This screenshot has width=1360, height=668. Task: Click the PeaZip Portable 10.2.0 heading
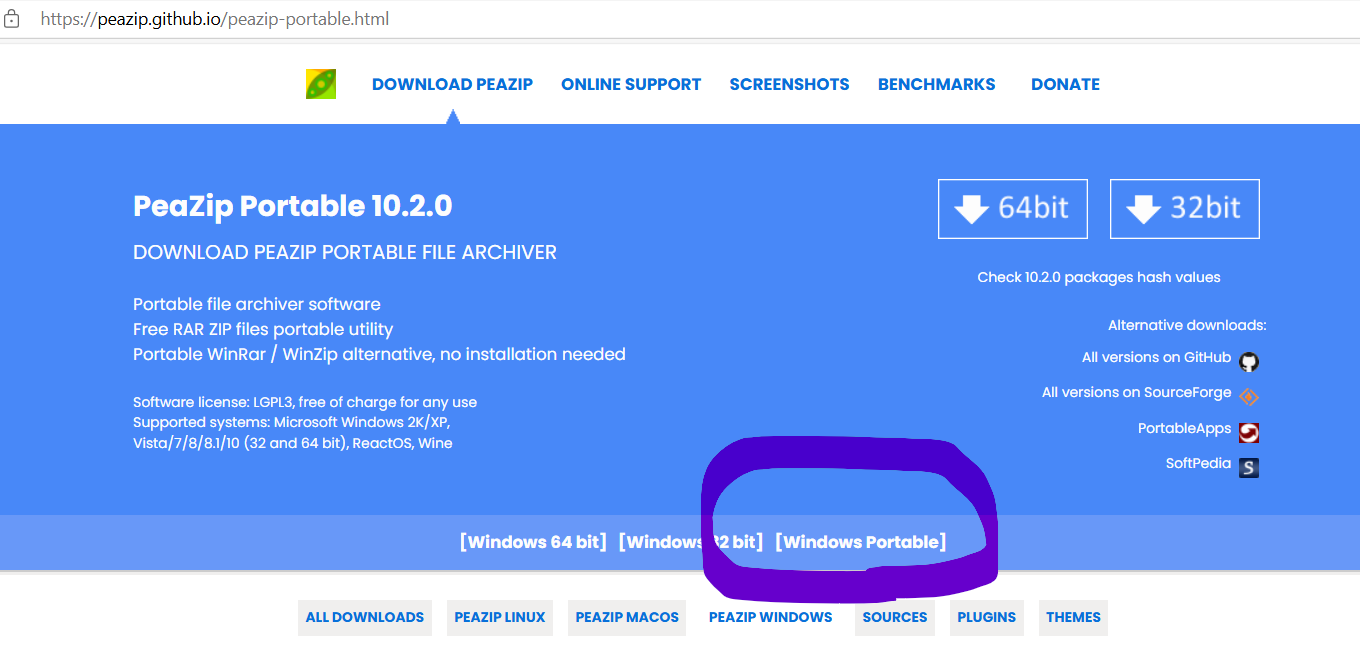coord(293,206)
